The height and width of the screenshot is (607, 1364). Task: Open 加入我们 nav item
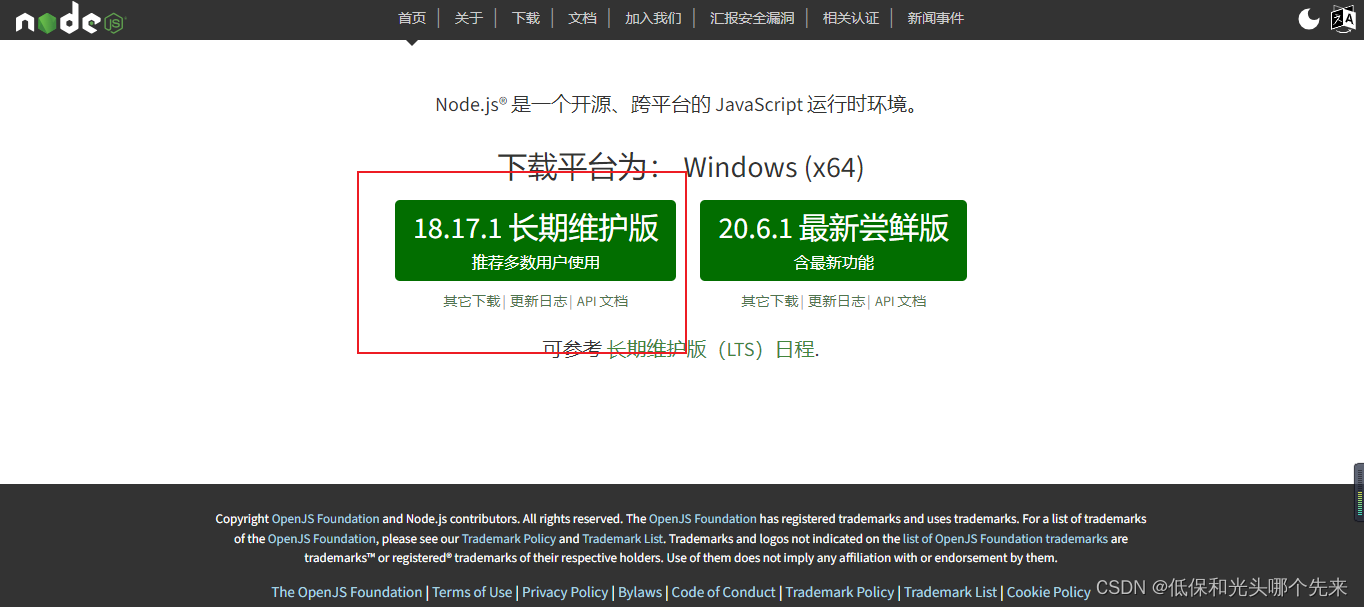(653, 18)
